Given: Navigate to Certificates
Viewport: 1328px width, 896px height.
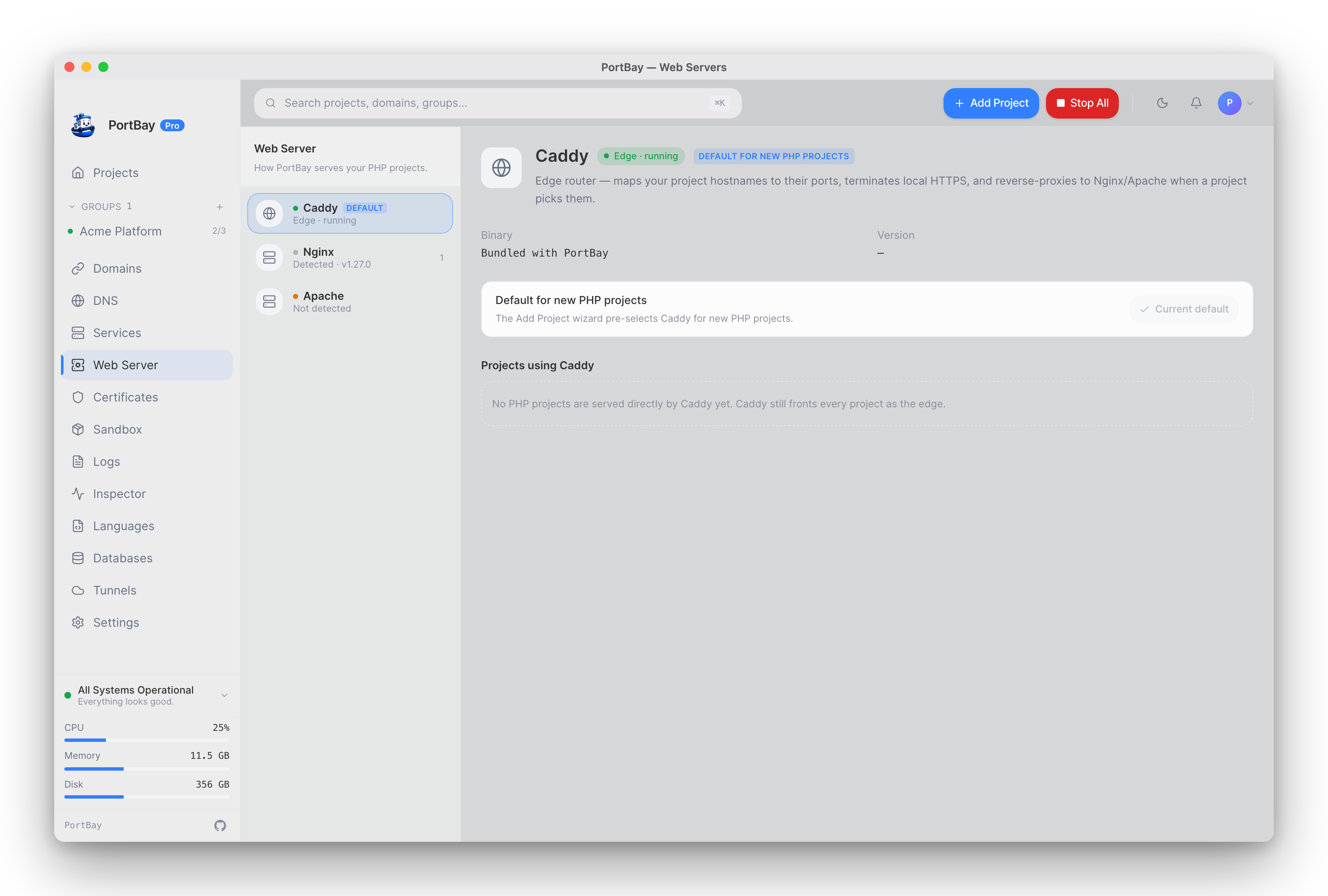Looking at the screenshot, I should [x=147, y=397].
